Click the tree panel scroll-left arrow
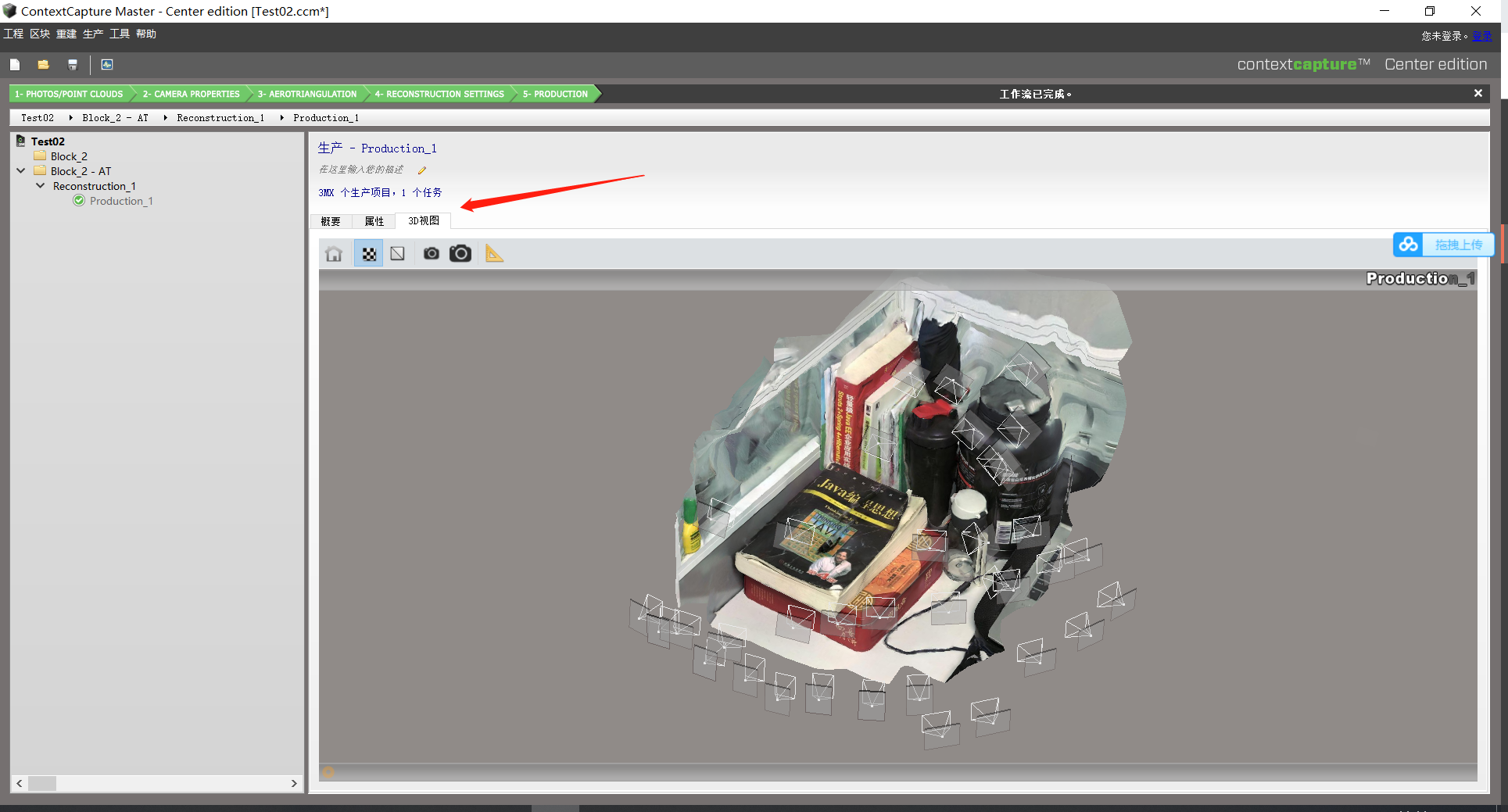This screenshot has width=1508, height=812. (20, 783)
